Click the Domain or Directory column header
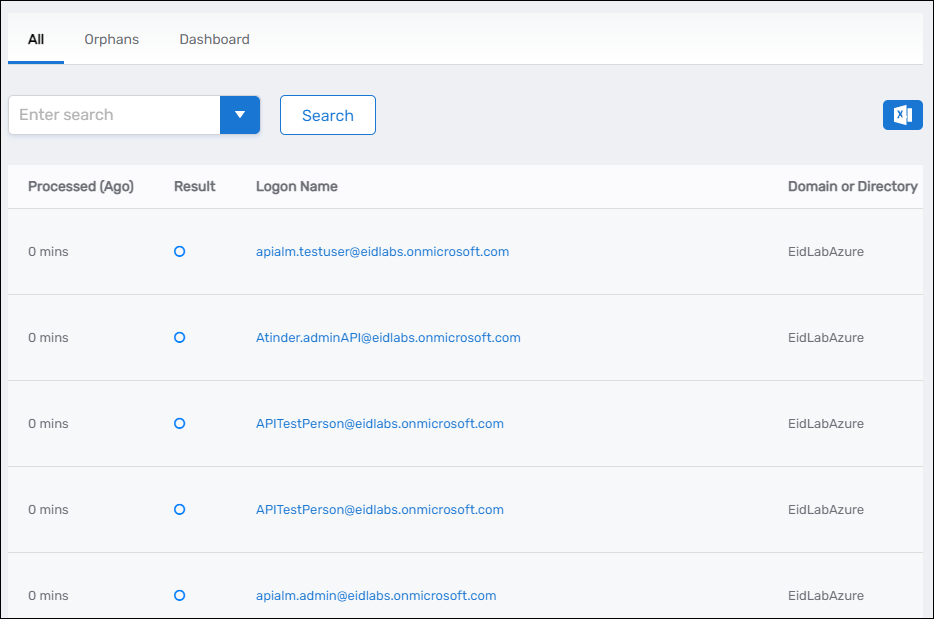Viewport: 934px width, 619px height. tap(852, 187)
